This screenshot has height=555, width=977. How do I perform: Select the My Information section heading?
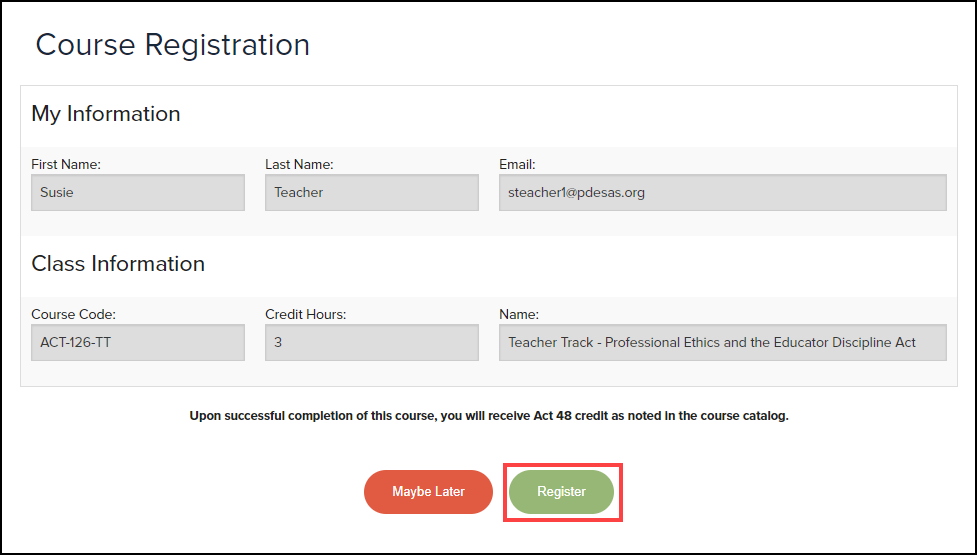pyautogui.click(x=106, y=114)
